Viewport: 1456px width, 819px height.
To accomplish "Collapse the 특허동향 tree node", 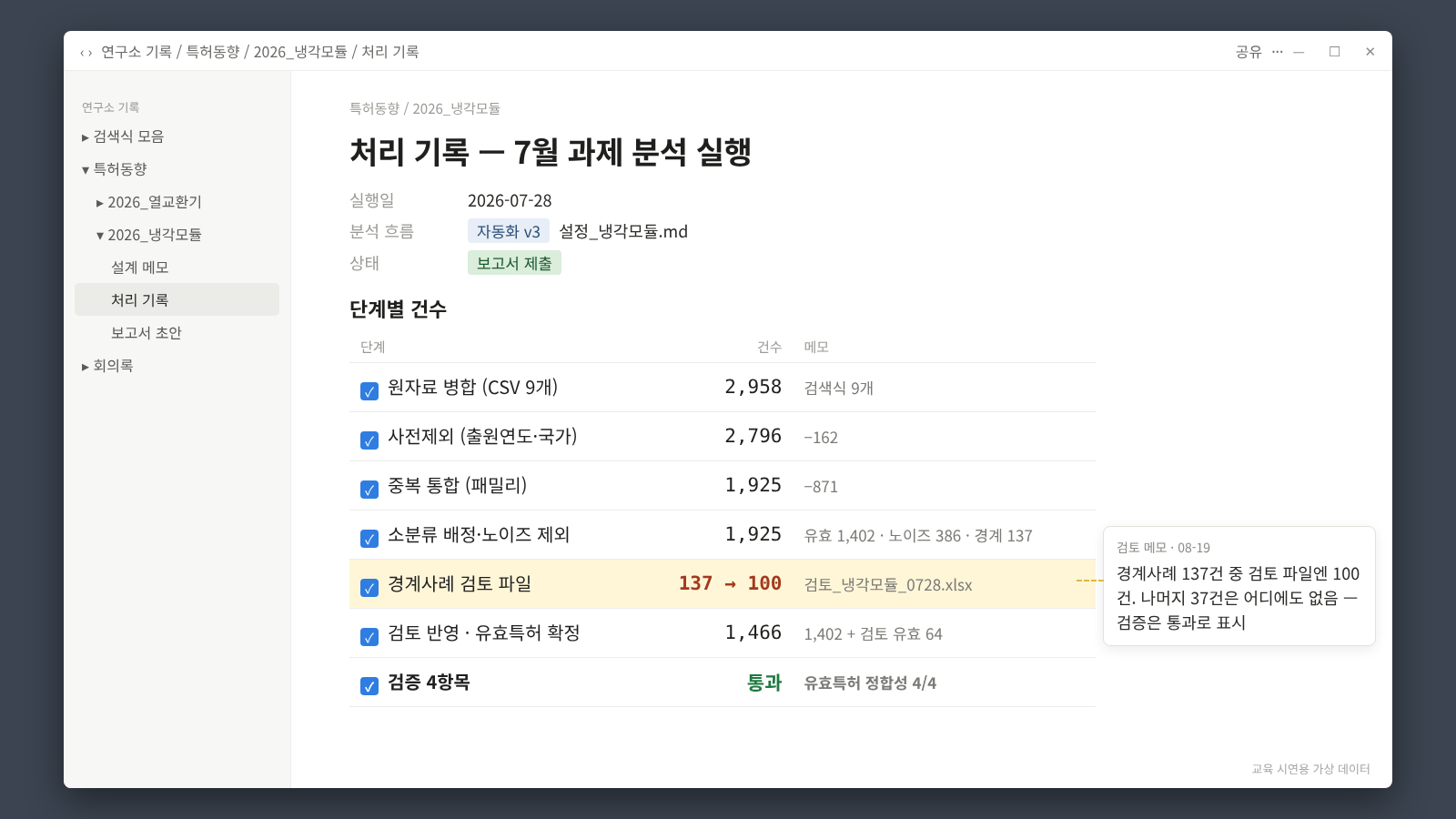I will tap(86, 170).
